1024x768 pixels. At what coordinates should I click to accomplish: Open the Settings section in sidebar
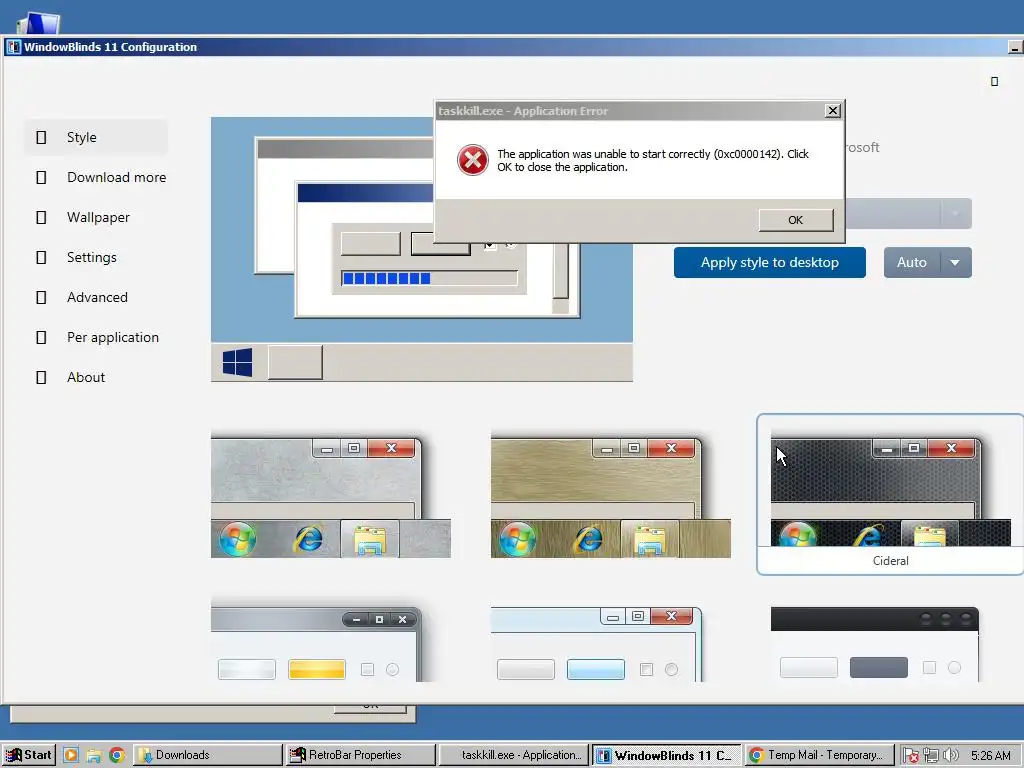coord(96,257)
